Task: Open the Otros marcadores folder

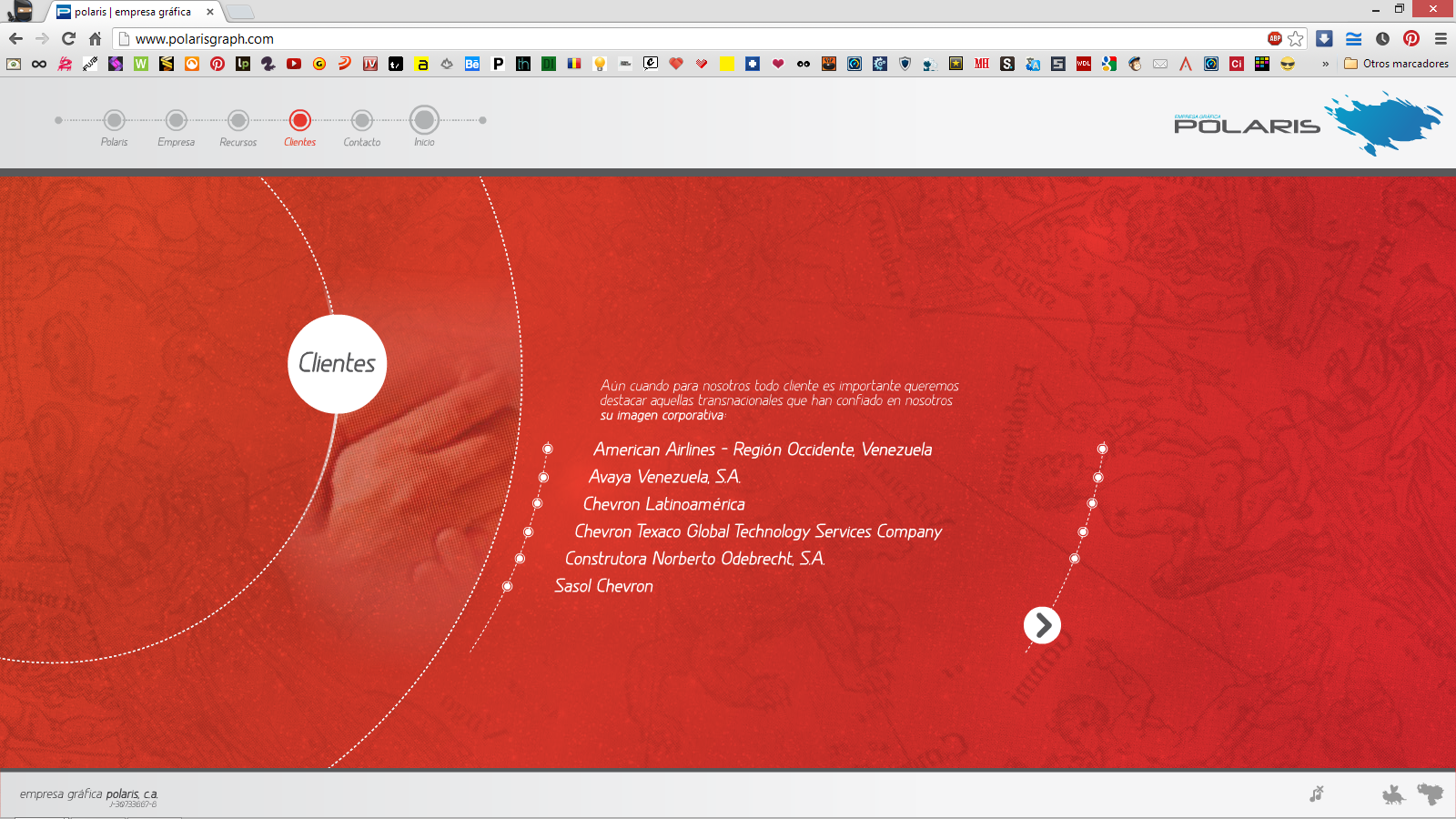Action: [x=1396, y=64]
